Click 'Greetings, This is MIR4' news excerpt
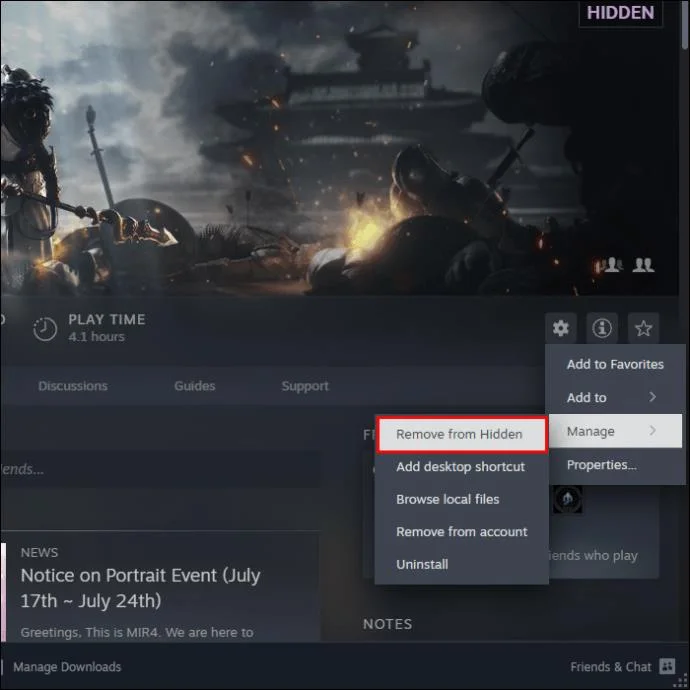The height and width of the screenshot is (690, 690). point(137,632)
